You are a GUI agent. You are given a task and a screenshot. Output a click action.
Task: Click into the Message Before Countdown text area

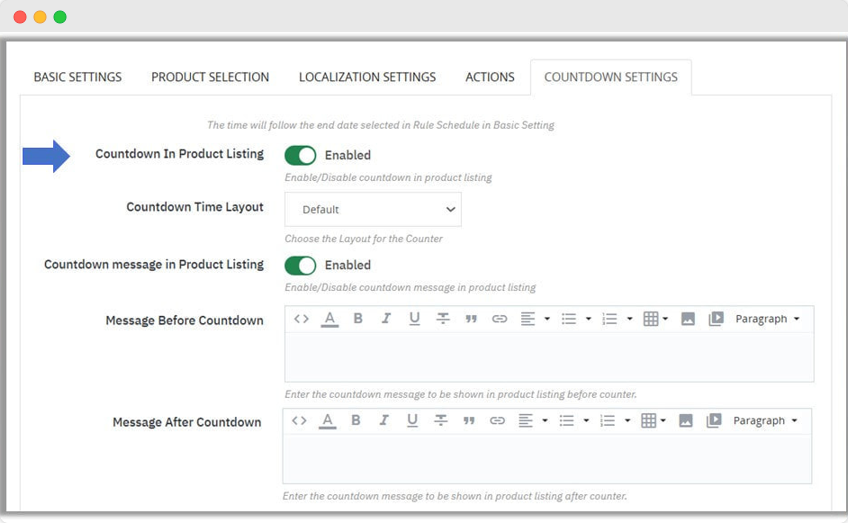(549, 357)
